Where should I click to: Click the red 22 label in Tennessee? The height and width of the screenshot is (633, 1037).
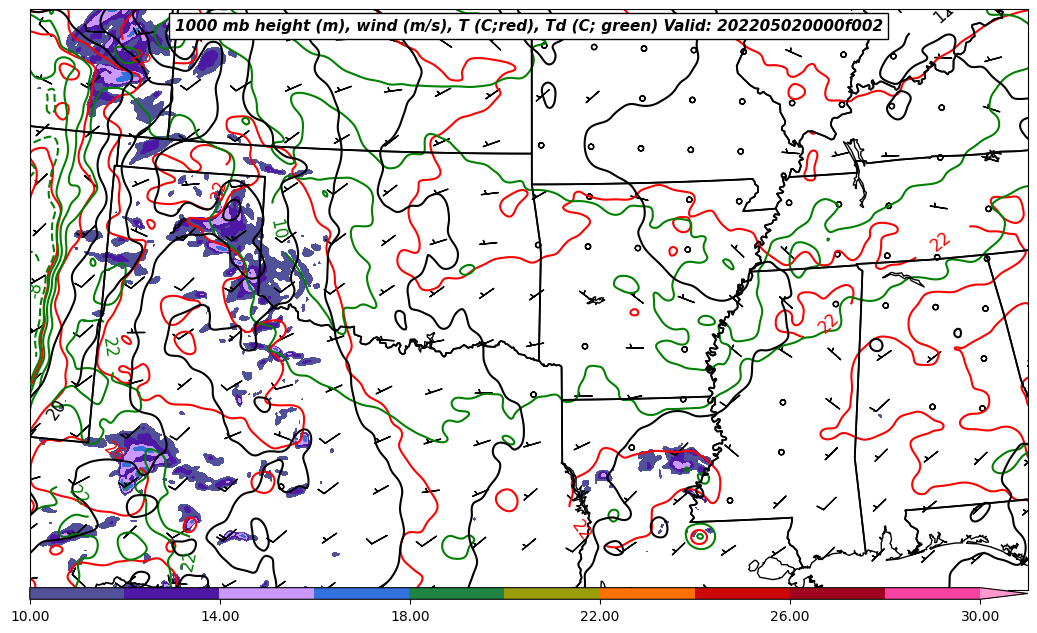pos(939,241)
